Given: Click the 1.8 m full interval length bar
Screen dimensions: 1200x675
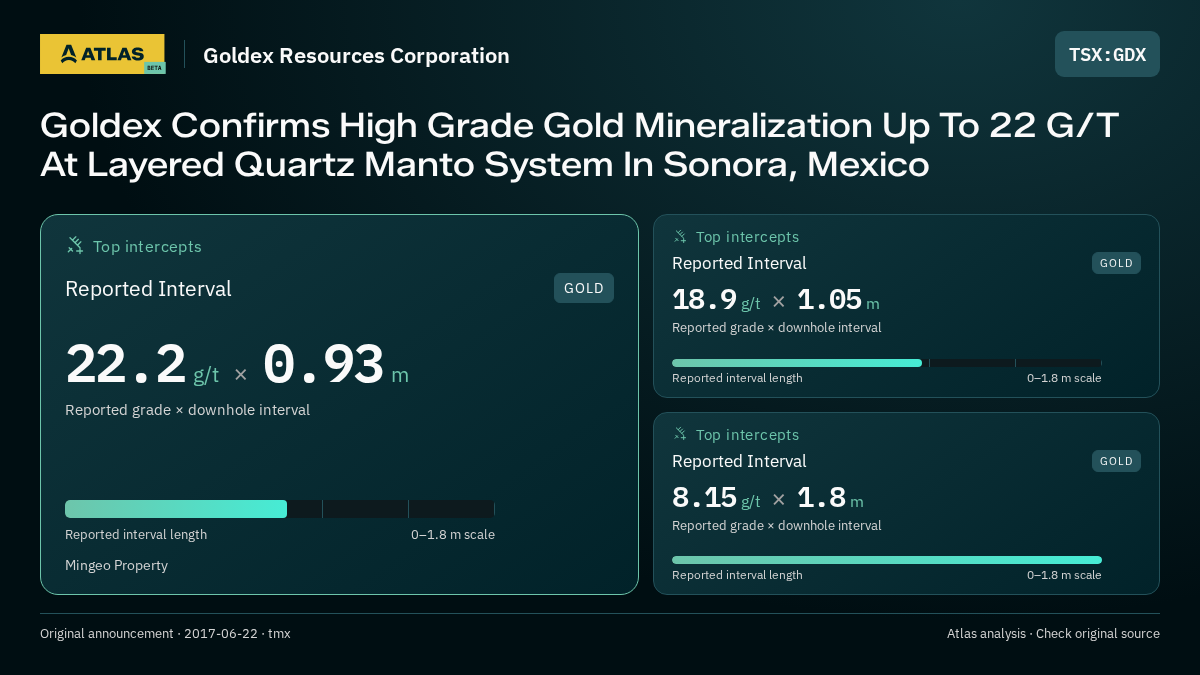Looking at the screenshot, I should pos(887,560).
